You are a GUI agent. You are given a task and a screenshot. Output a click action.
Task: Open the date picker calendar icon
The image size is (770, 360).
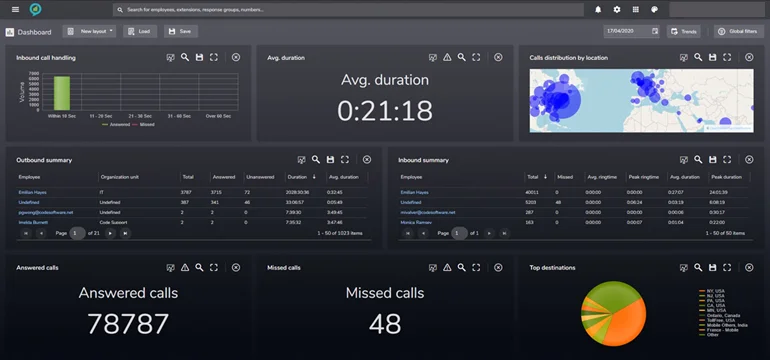point(655,31)
